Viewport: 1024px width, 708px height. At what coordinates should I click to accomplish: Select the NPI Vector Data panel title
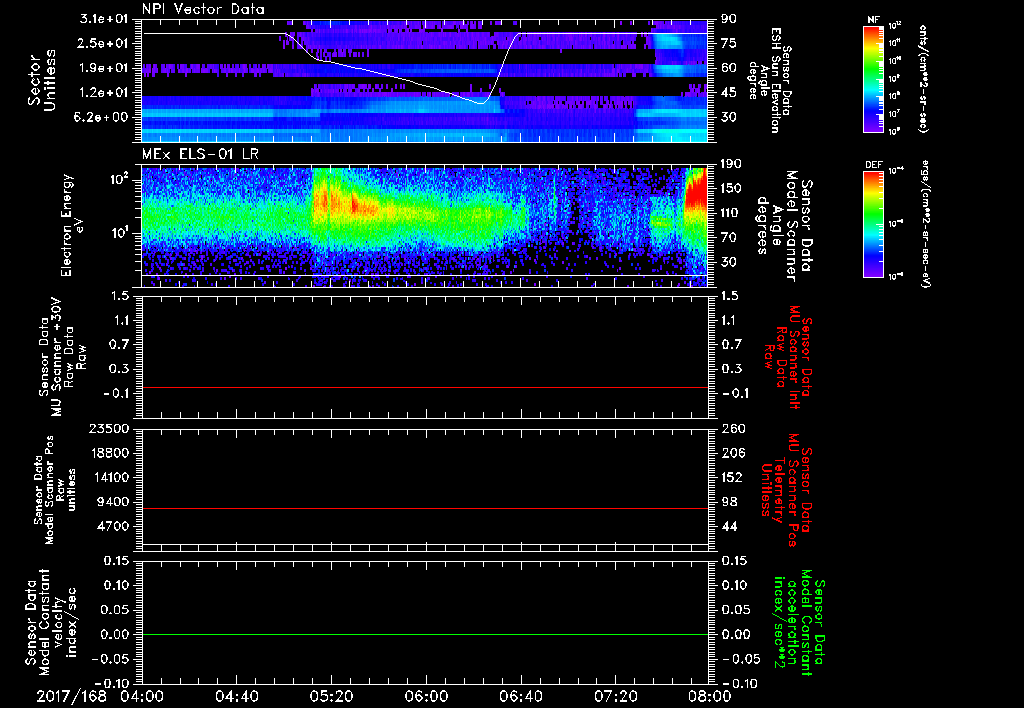pos(204,9)
